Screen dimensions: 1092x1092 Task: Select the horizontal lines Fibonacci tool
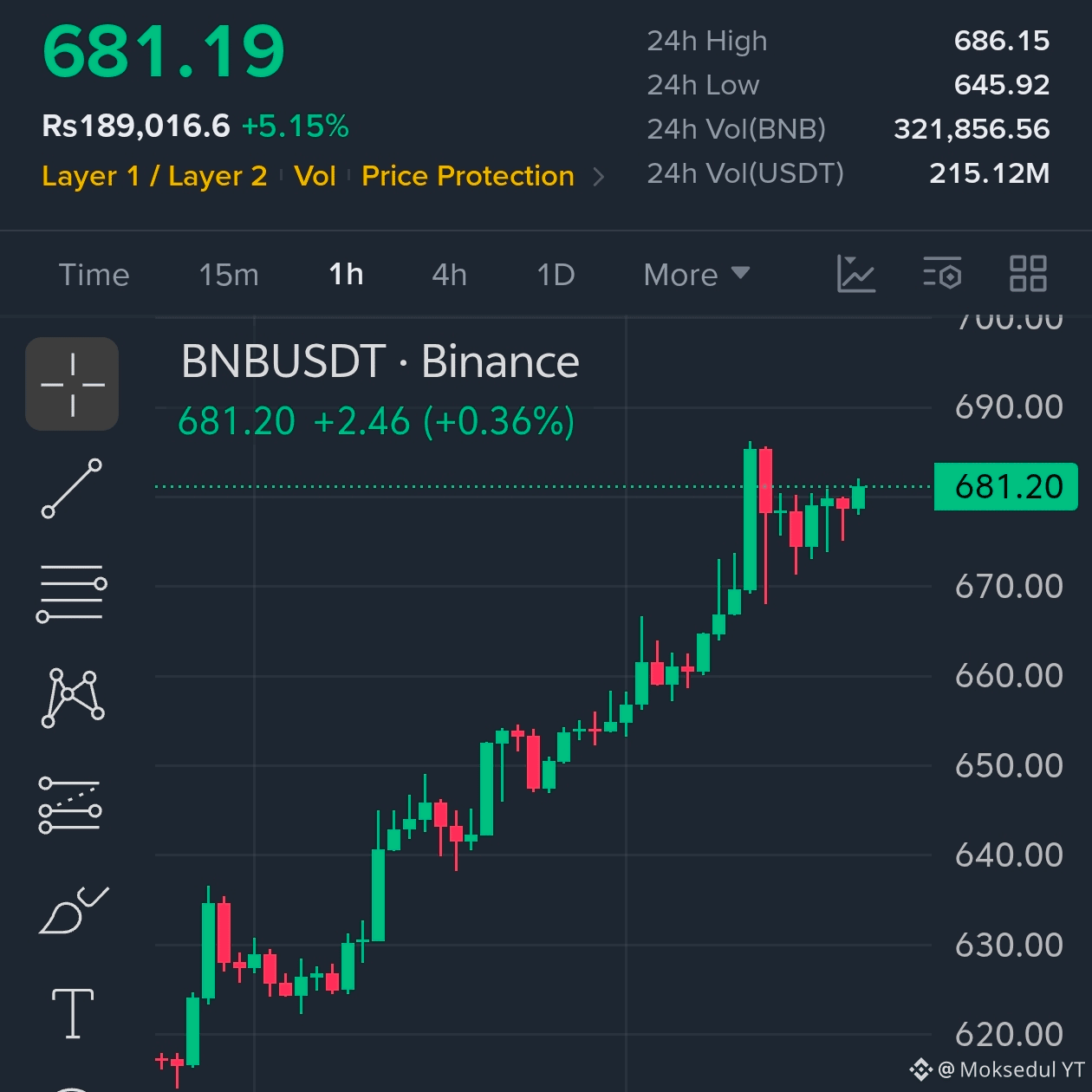pos(72,593)
